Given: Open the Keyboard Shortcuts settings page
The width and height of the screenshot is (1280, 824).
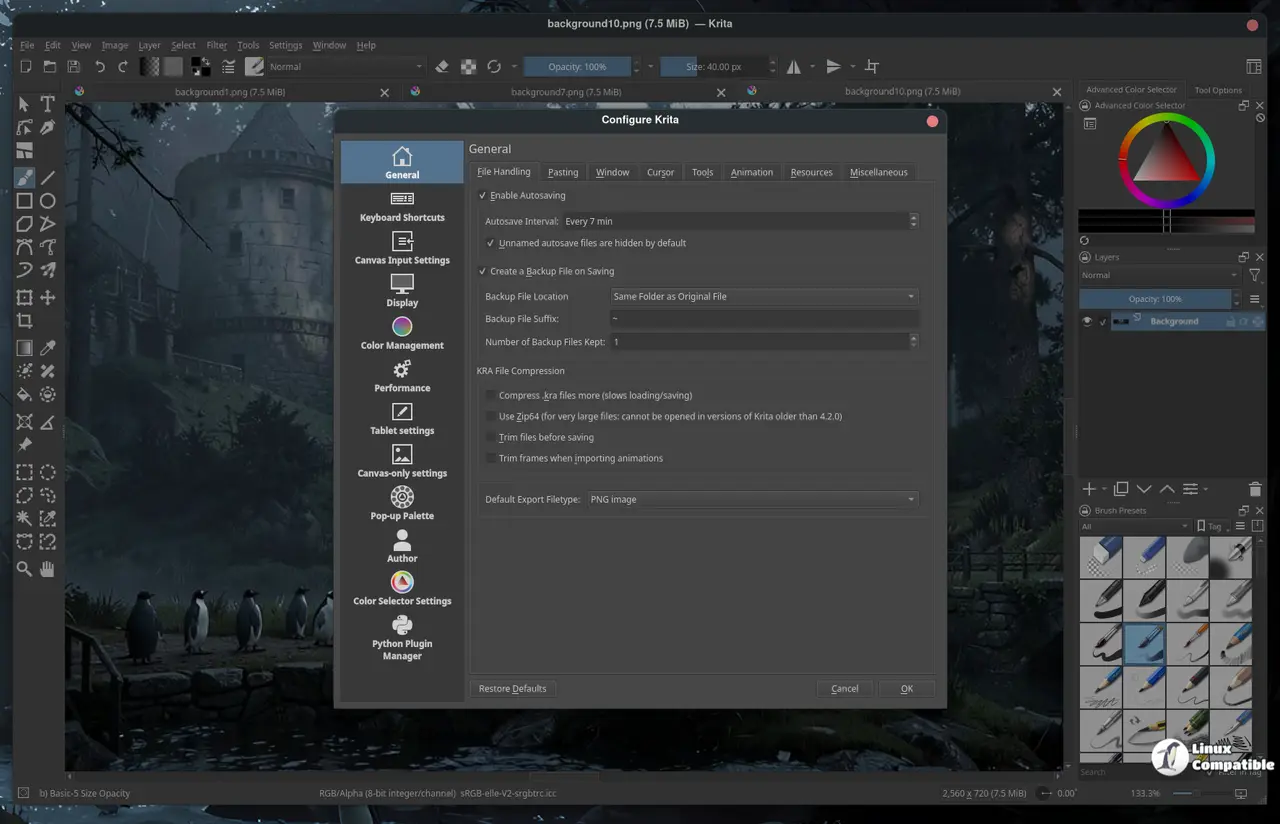Looking at the screenshot, I should tap(402, 206).
